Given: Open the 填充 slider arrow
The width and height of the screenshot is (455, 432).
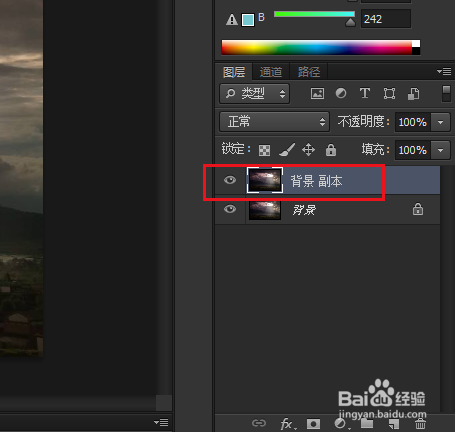Looking at the screenshot, I should pyautogui.click(x=440, y=150).
